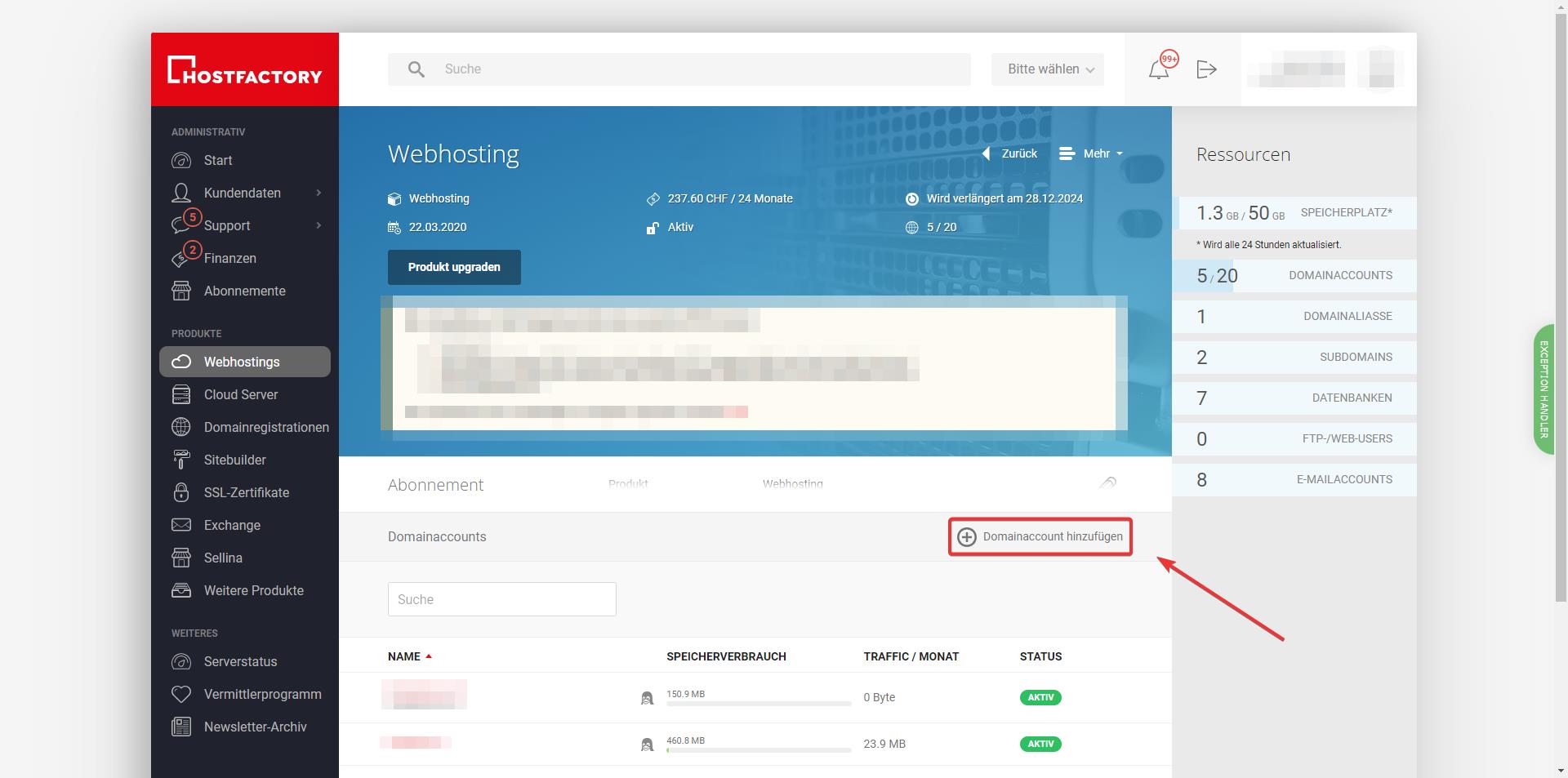Select Webhostings in the sidebar
The width and height of the screenshot is (1568, 778).
click(245, 362)
